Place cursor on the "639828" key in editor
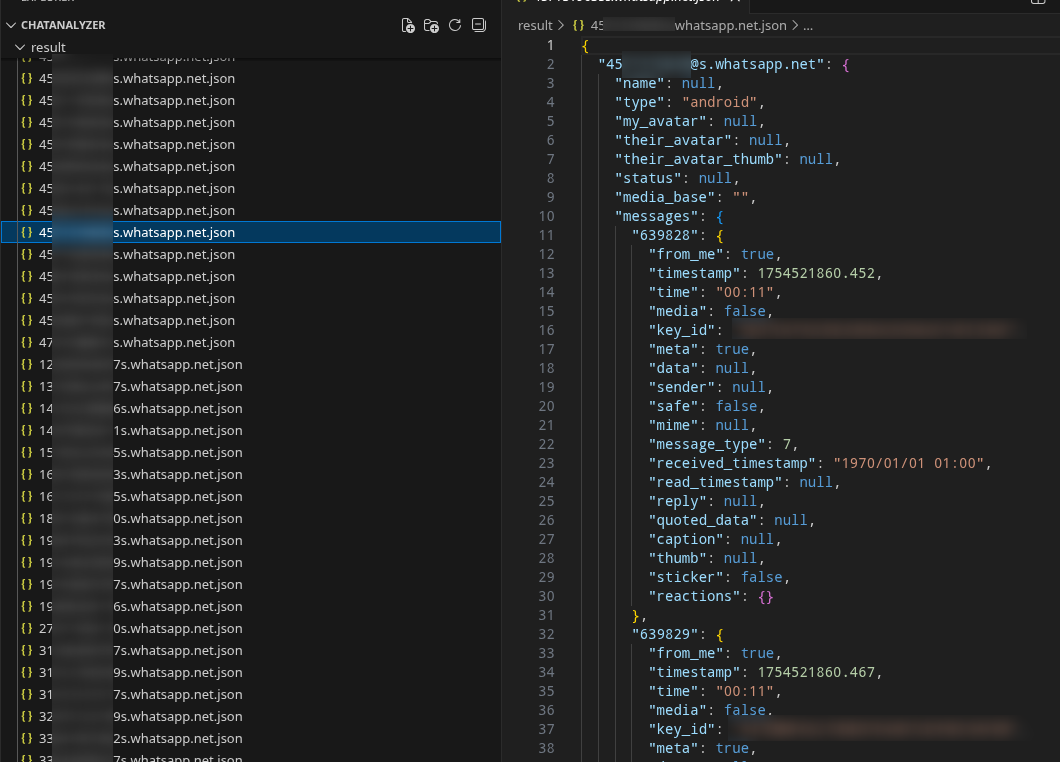Screen dimensions: 1060x762 tap(664, 235)
